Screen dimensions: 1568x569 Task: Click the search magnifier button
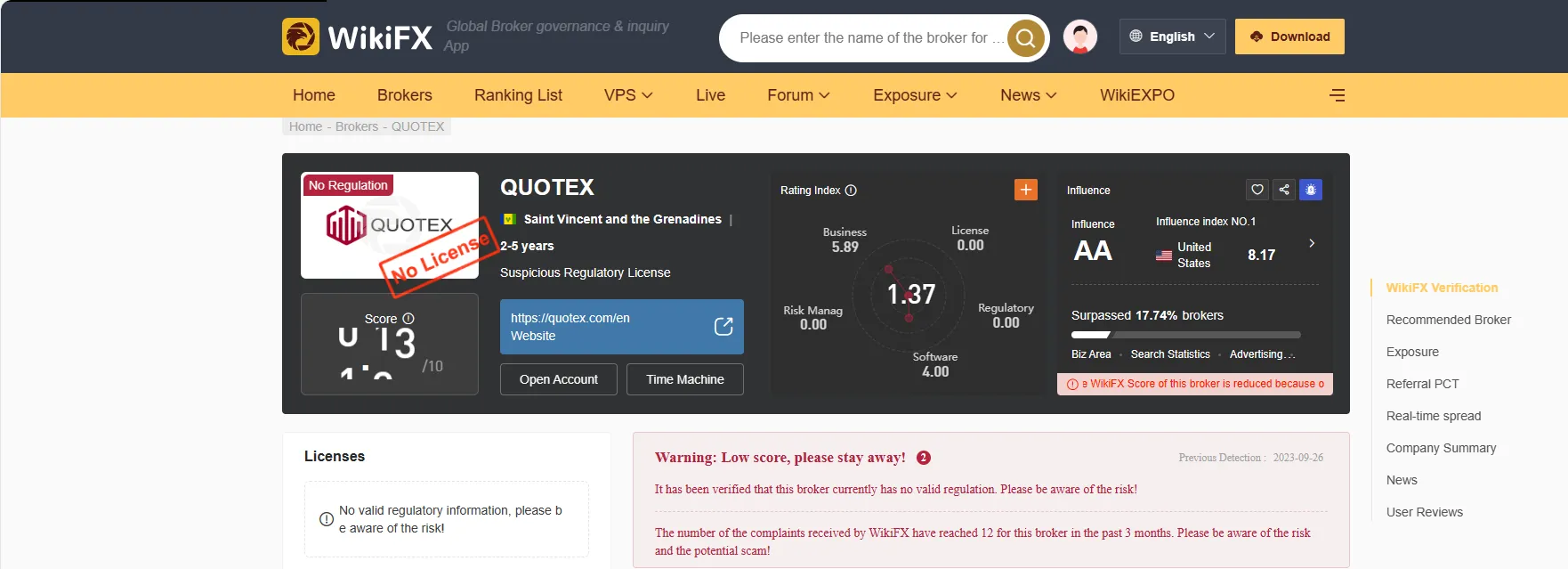(1025, 38)
